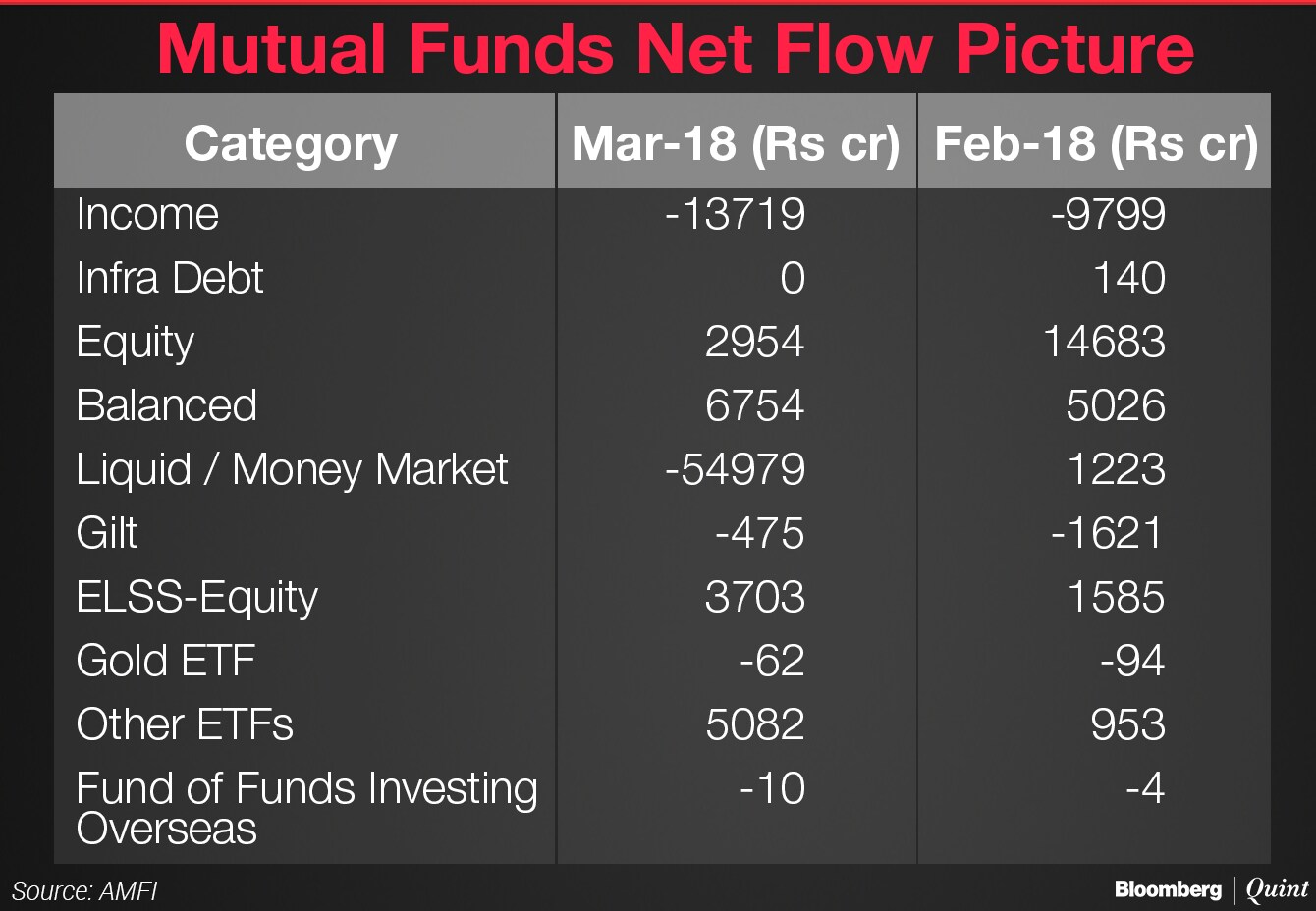1316x911 pixels.
Task: Click the Quint logo text
Action: click(1277, 889)
